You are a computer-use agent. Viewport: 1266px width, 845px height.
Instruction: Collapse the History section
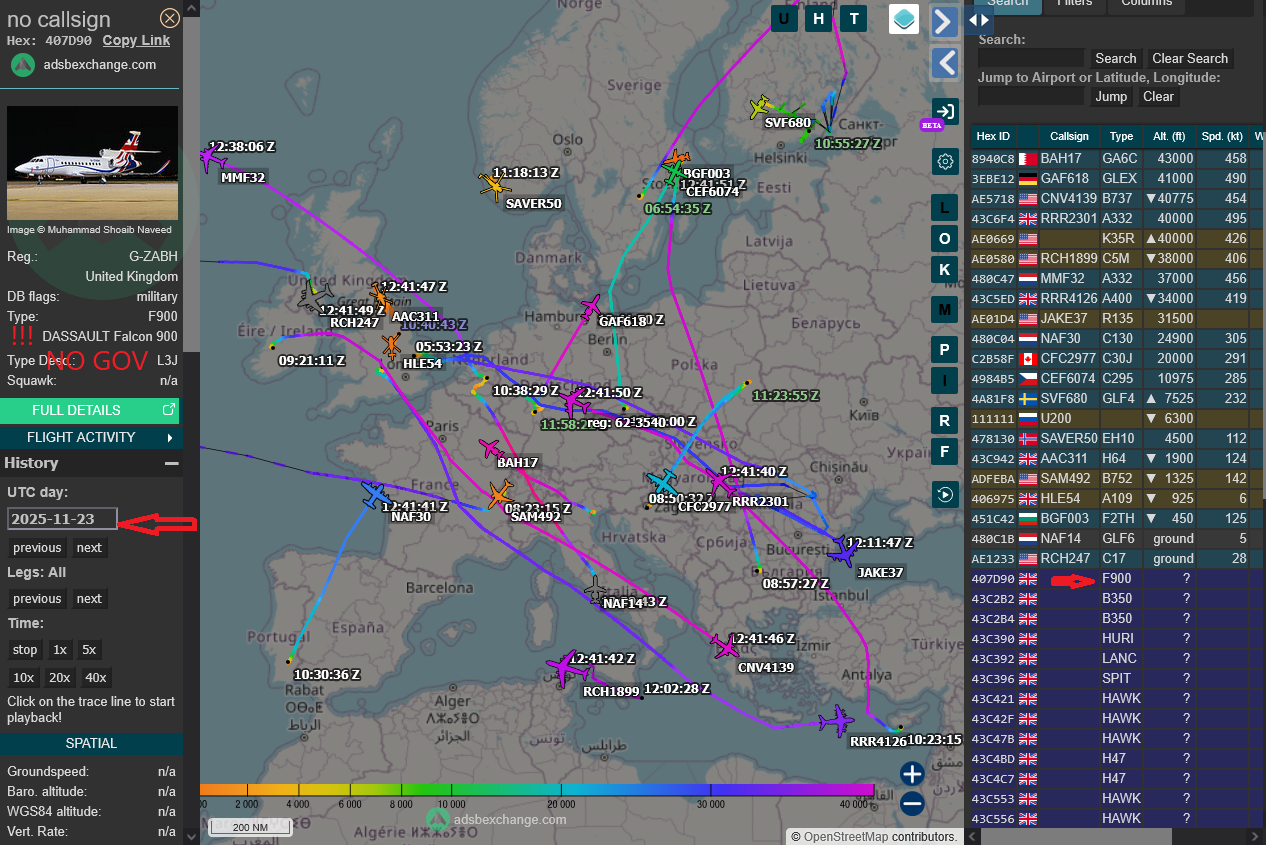pos(172,463)
